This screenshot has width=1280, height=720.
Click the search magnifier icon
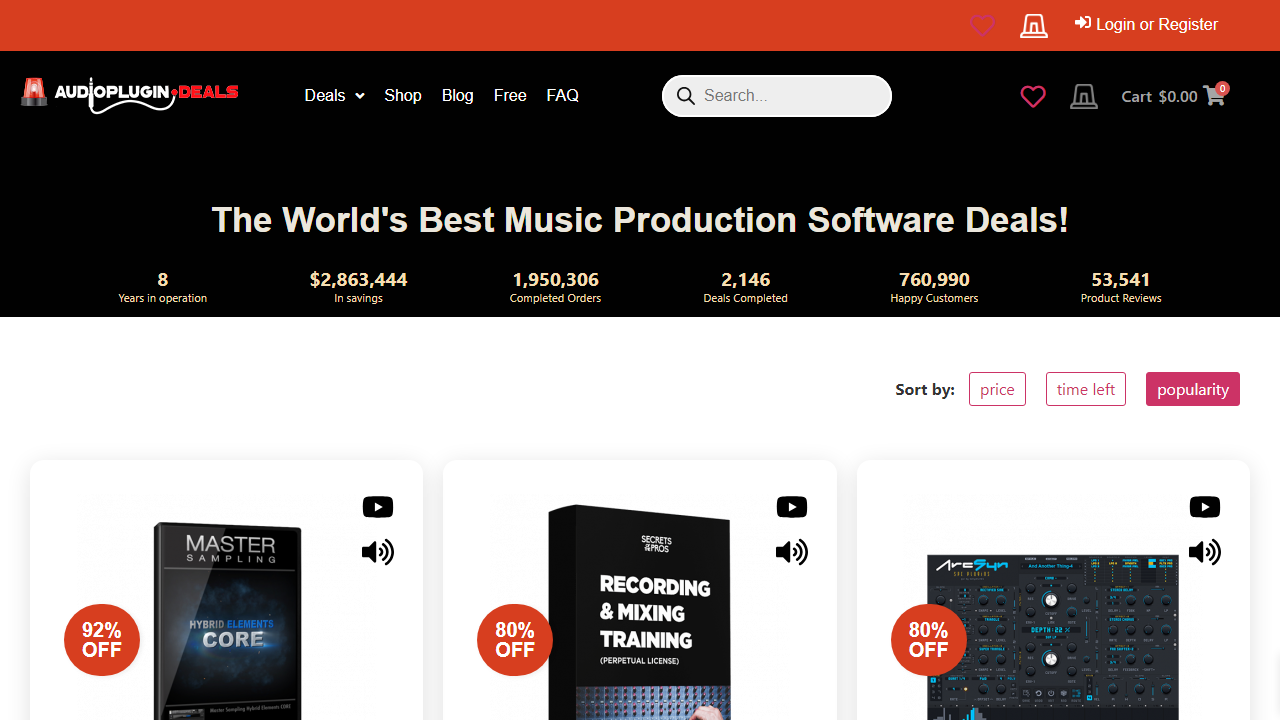[x=686, y=95]
